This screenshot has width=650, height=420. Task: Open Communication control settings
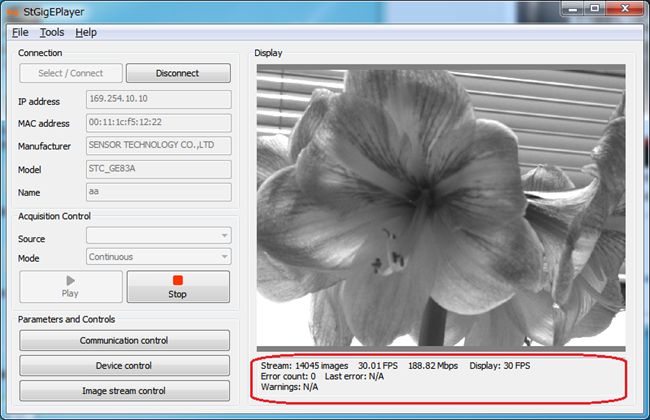click(124, 341)
